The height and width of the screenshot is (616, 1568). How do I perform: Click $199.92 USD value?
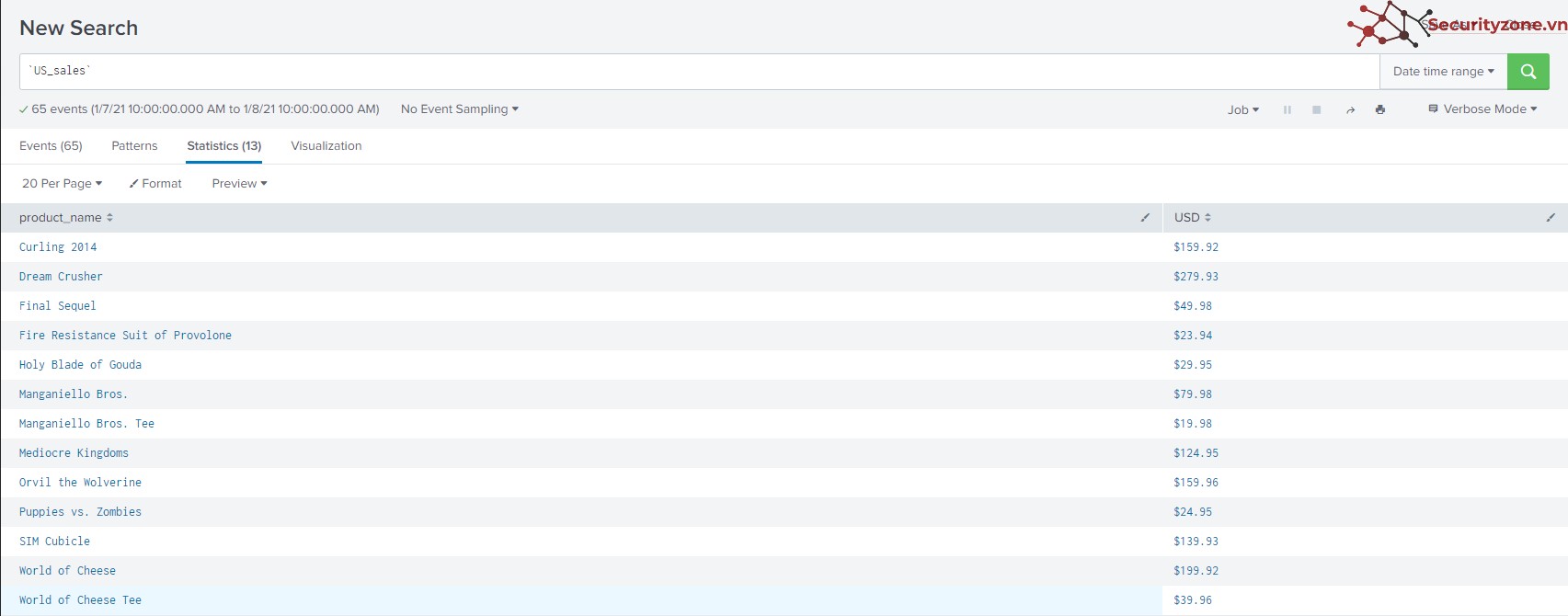coord(1196,571)
